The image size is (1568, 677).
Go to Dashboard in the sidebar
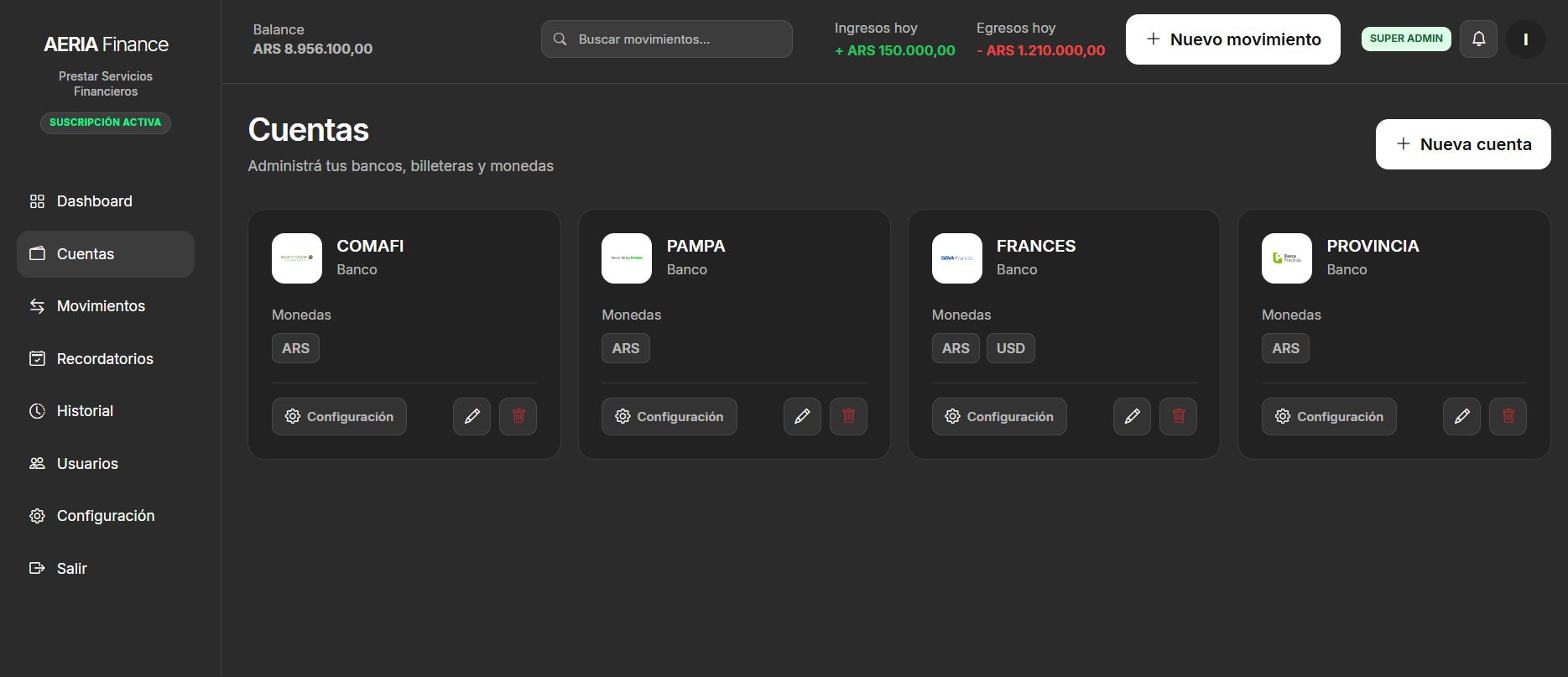pyautogui.click(x=106, y=201)
